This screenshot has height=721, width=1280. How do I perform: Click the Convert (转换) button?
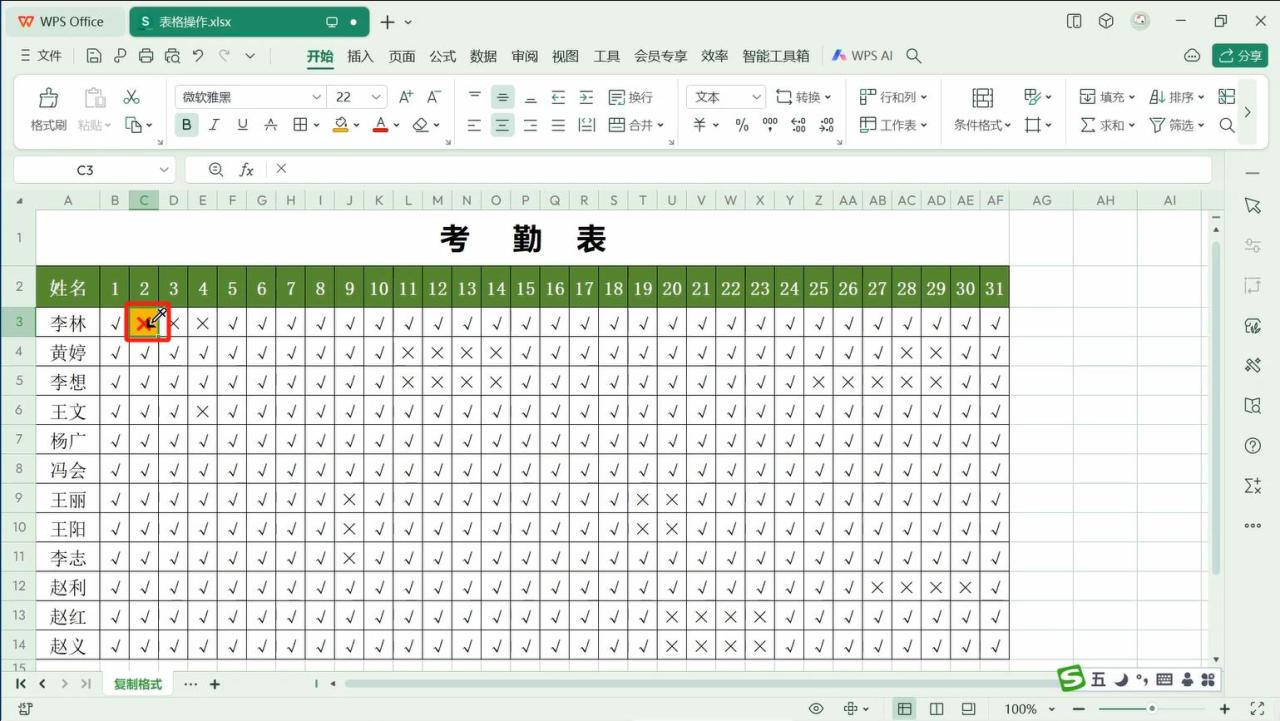click(x=804, y=97)
